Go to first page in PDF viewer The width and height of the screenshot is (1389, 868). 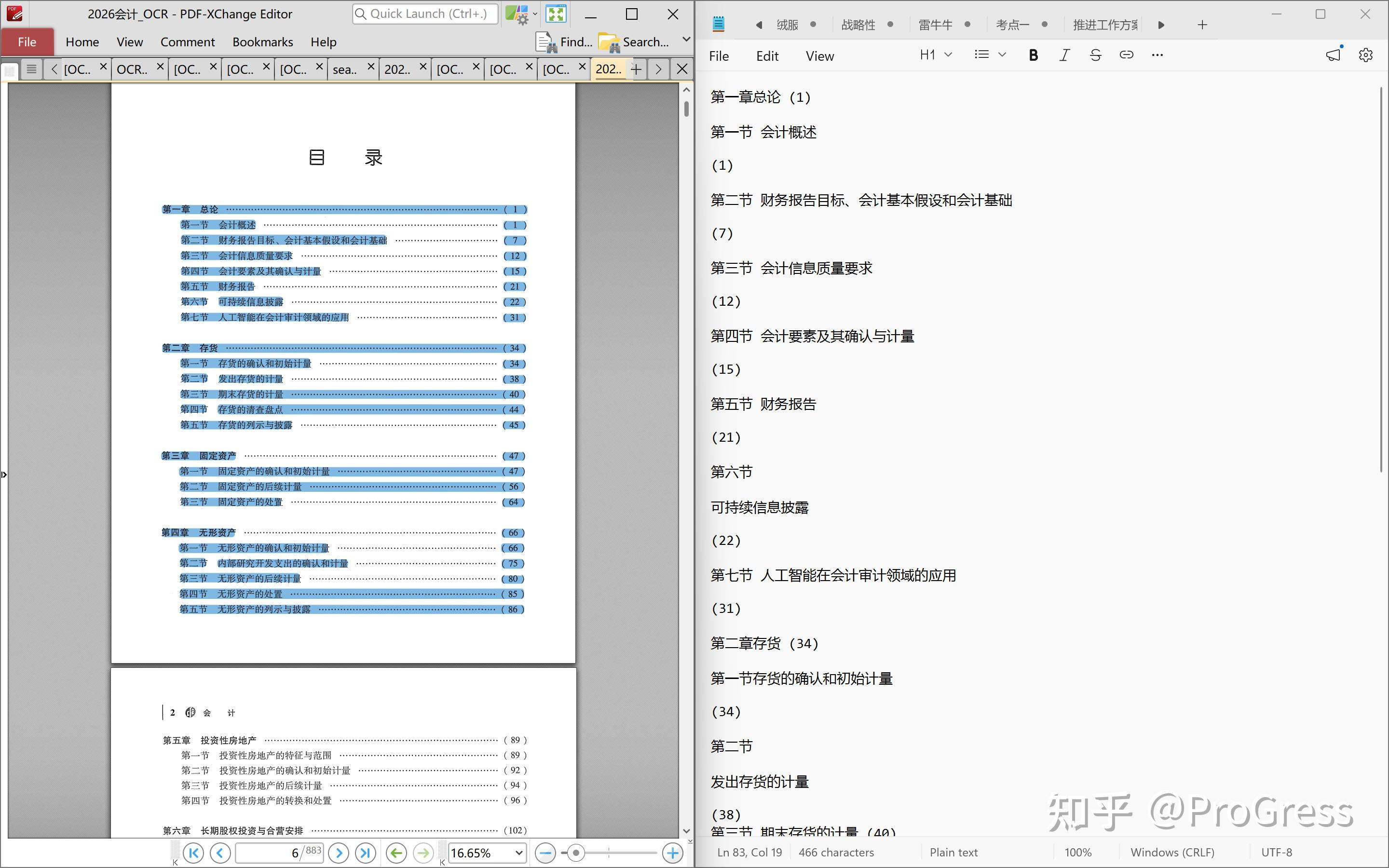[x=193, y=853]
